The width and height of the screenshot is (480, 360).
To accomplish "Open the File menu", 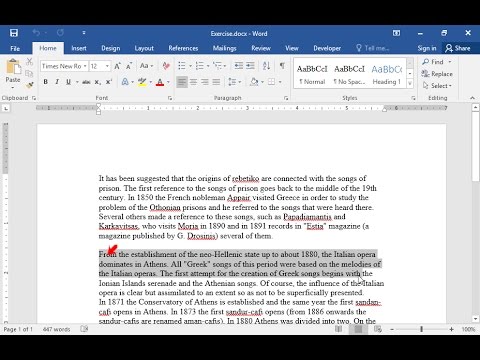I will pyautogui.click(x=15, y=48).
